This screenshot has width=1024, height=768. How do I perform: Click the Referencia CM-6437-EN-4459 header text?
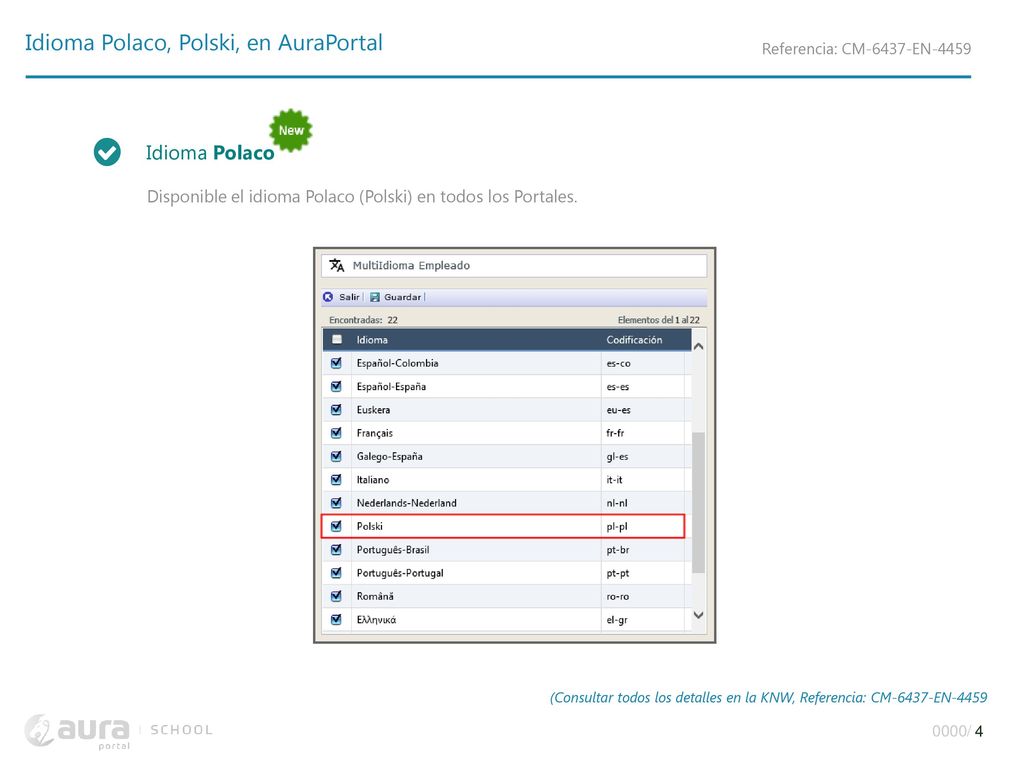[x=866, y=49]
